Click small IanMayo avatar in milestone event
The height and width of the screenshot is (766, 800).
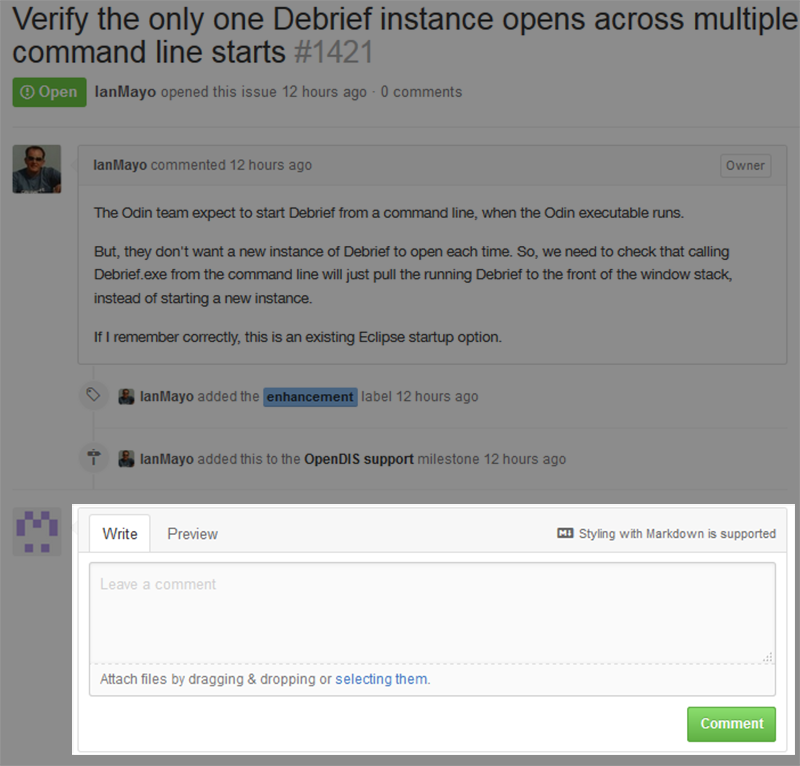click(x=126, y=459)
